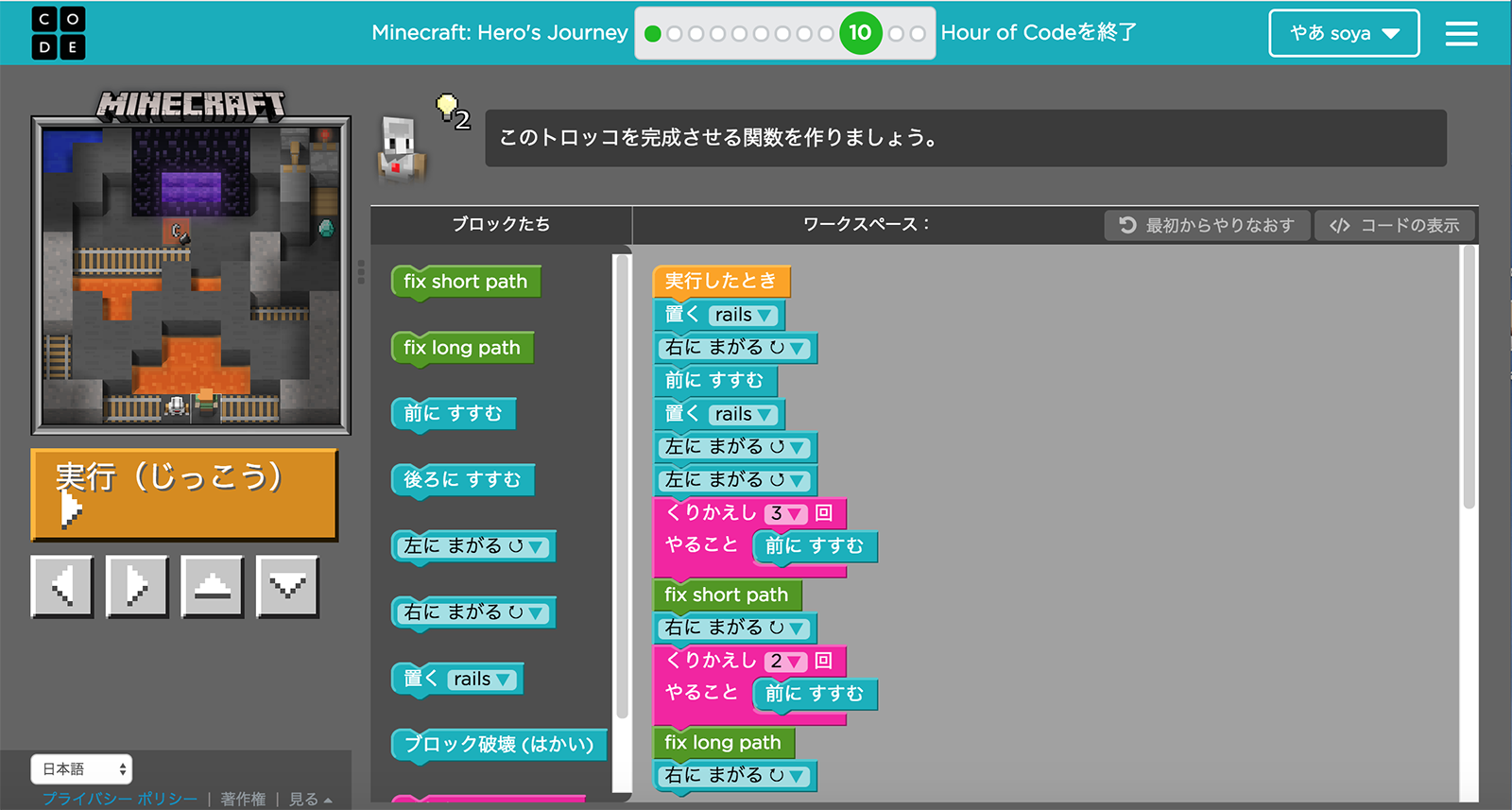Click the iron golem character avatar
This screenshot has height=810, width=1512.
pos(403,147)
